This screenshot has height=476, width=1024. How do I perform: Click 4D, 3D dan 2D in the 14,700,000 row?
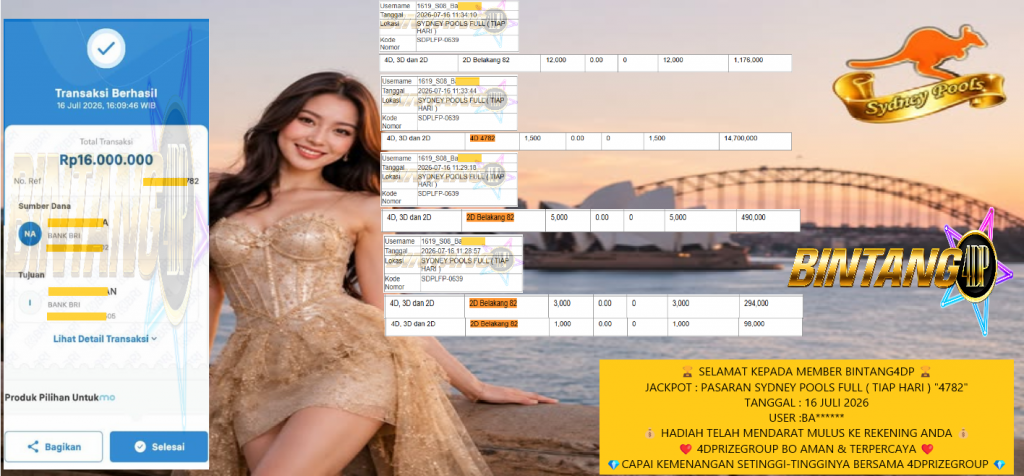pos(408,138)
